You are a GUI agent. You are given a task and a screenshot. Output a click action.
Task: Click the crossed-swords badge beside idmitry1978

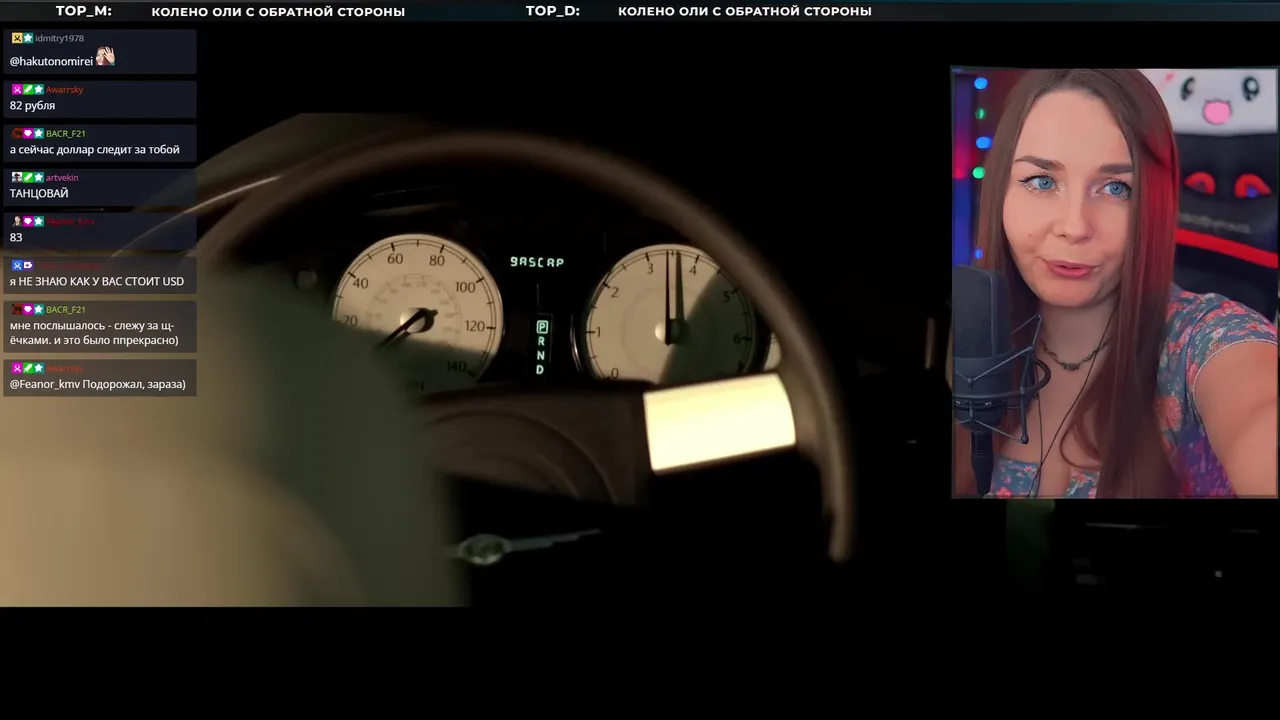[17, 38]
